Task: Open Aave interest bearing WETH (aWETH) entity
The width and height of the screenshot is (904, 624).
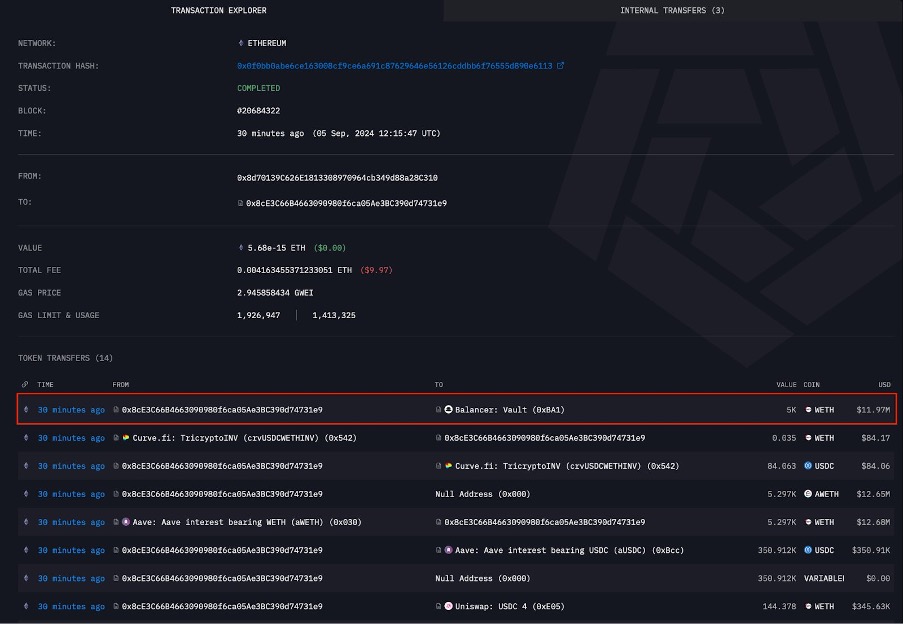Action: point(247,522)
